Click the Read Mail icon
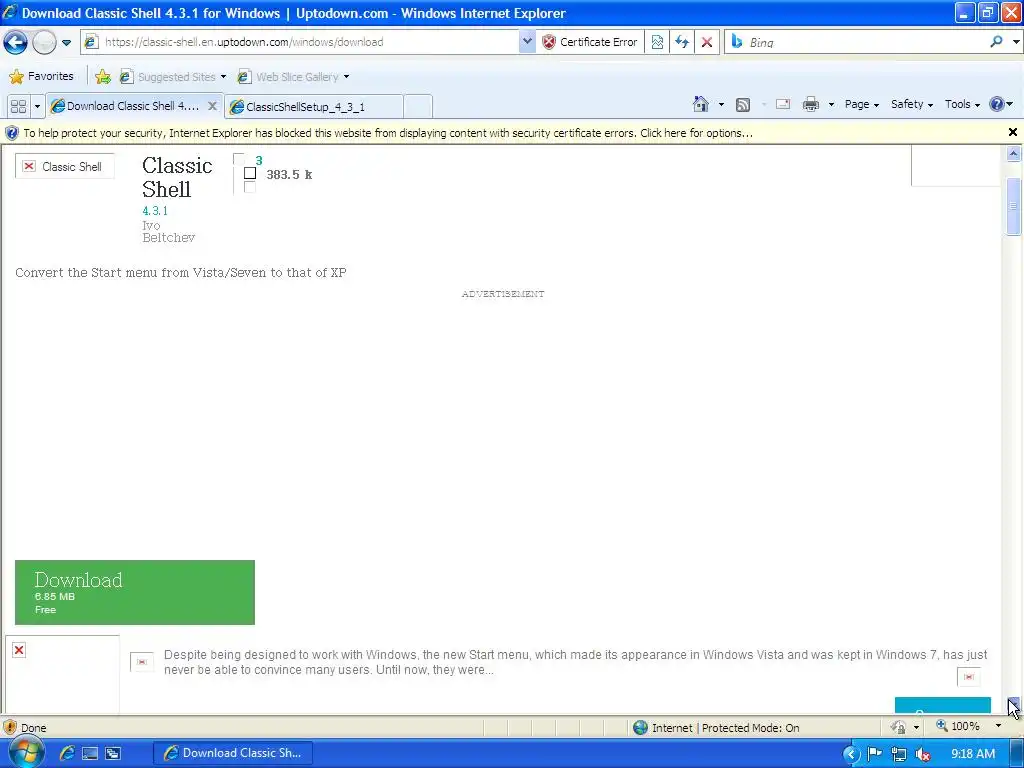This screenshot has height=768, width=1024. coord(782,104)
